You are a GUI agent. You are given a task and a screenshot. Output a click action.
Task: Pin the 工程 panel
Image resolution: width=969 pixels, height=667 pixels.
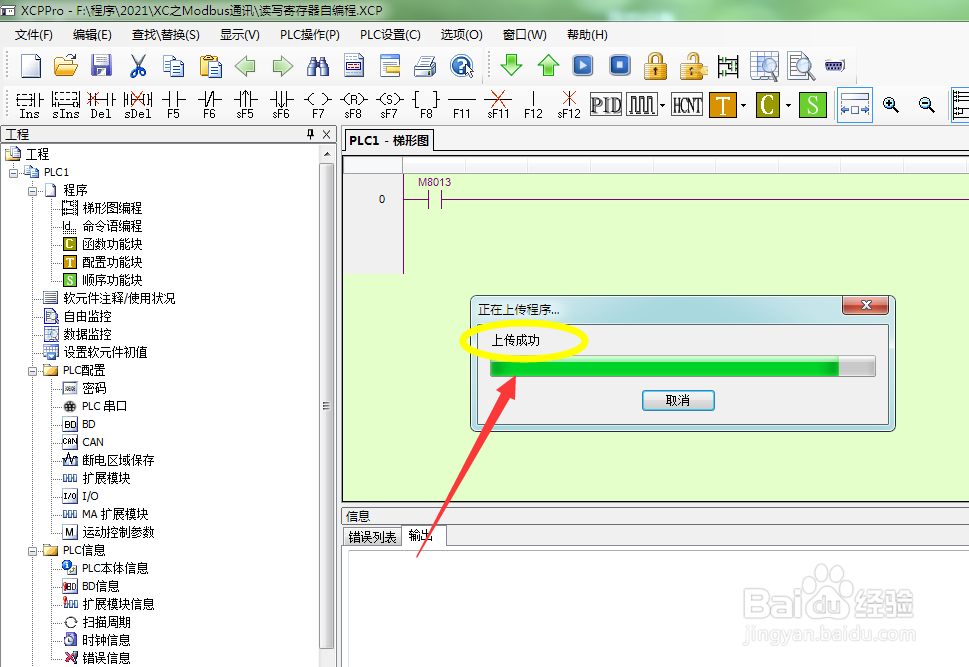[310, 134]
